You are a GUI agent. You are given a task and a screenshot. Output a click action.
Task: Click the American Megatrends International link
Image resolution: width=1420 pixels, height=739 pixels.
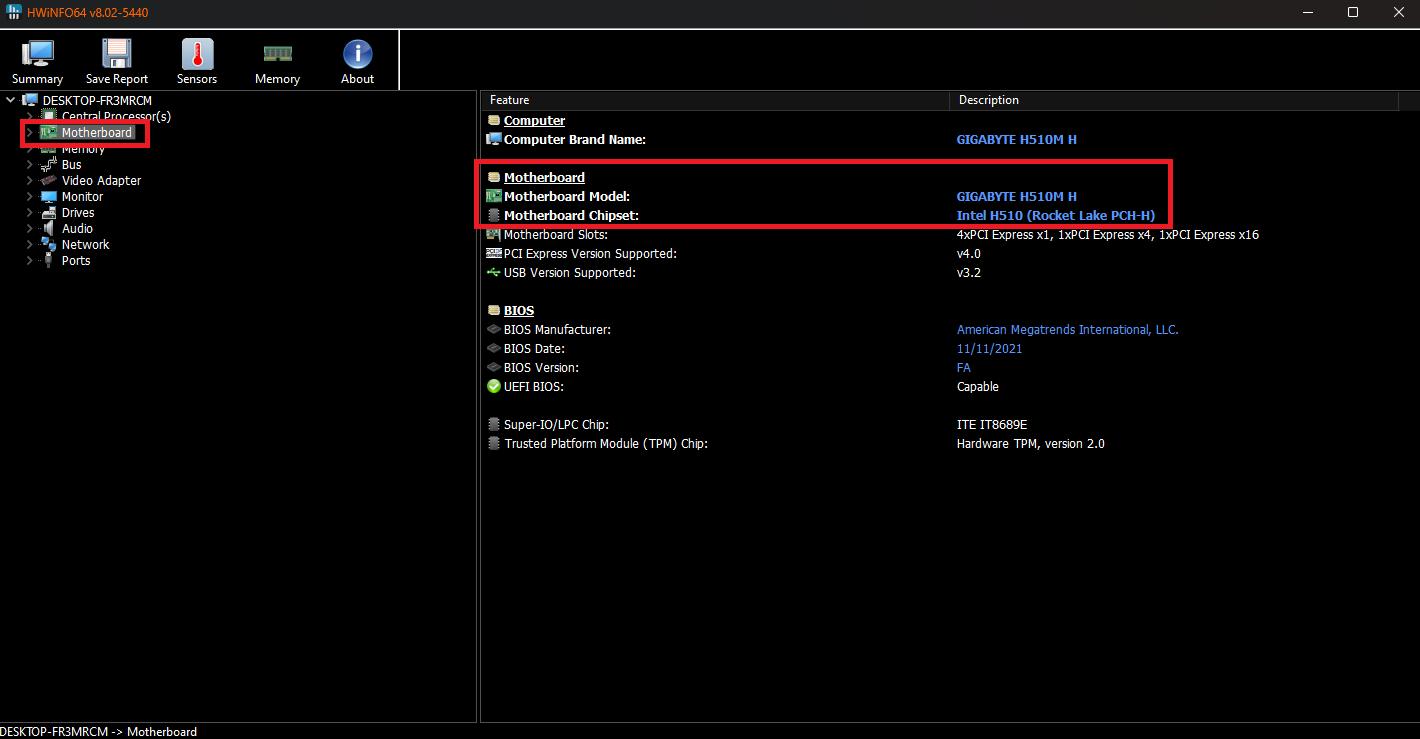(1067, 330)
